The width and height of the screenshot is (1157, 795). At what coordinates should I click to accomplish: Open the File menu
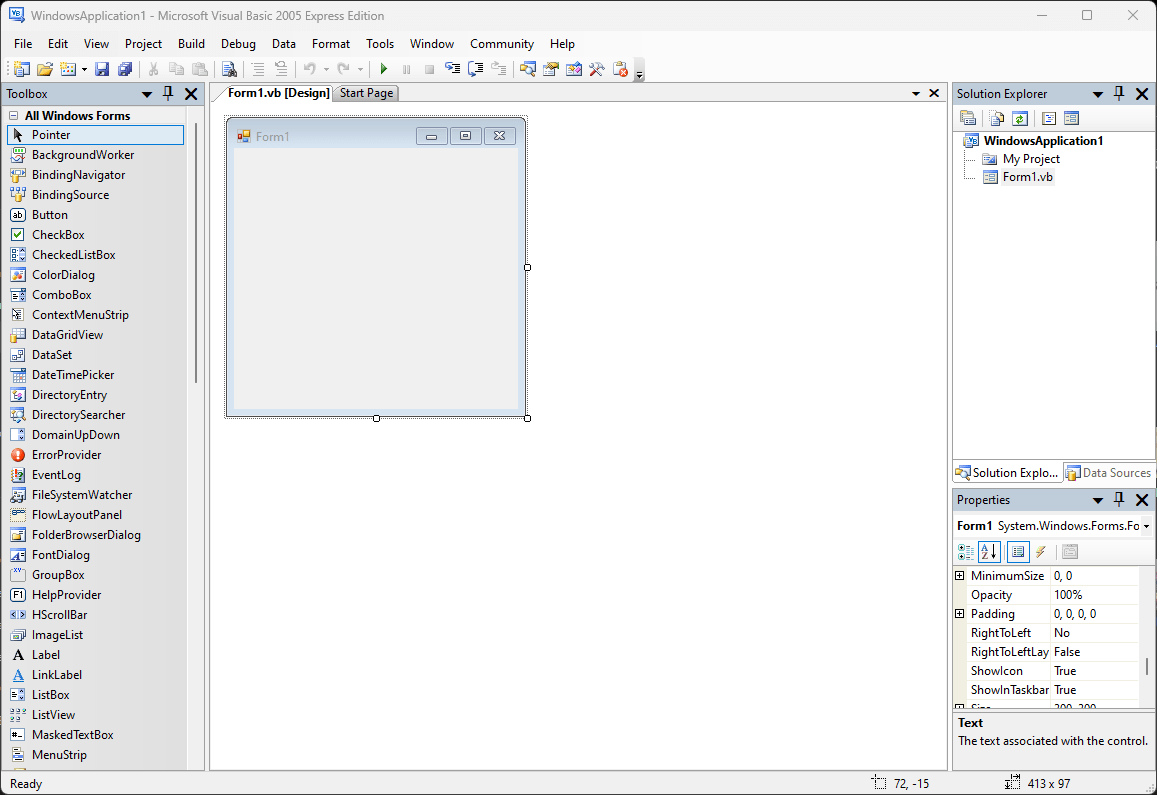(x=23, y=44)
